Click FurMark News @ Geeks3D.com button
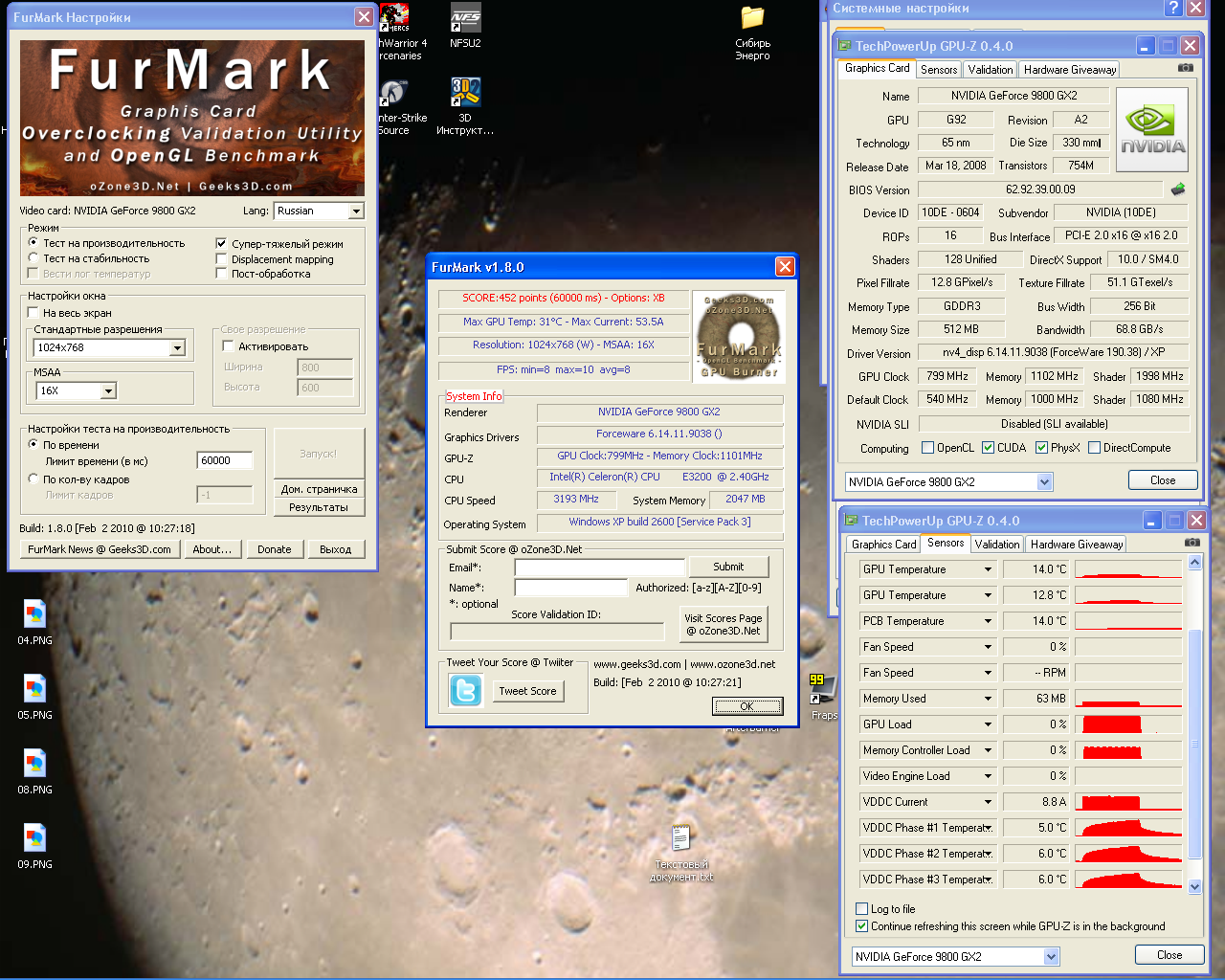The width and height of the screenshot is (1225, 980). 100,549
